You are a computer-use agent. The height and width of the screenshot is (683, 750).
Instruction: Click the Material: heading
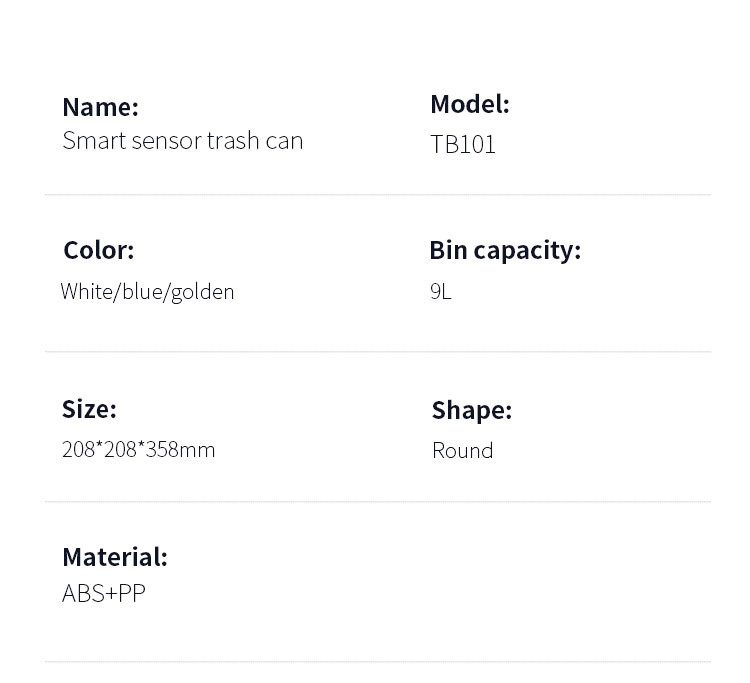pyautogui.click(x=115, y=557)
